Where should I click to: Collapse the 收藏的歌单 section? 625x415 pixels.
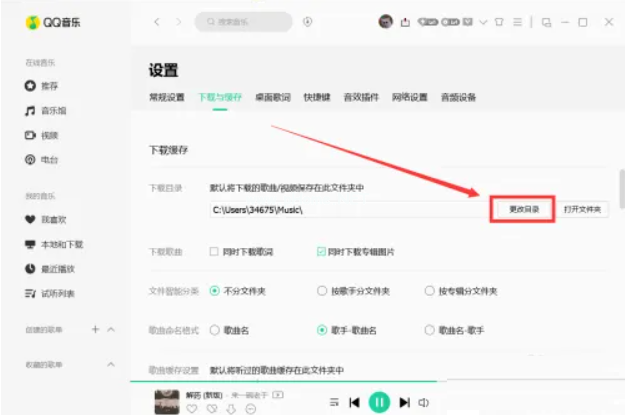pyautogui.click(x=111, y=365)
